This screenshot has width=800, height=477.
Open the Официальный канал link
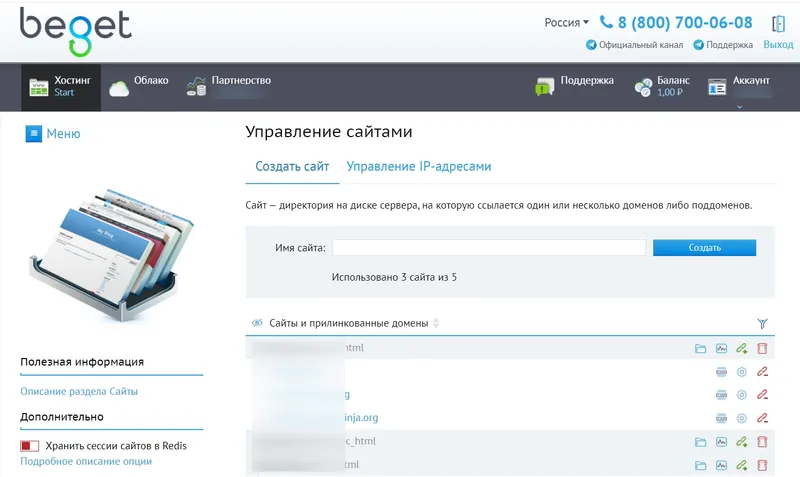tap(634, 45)
